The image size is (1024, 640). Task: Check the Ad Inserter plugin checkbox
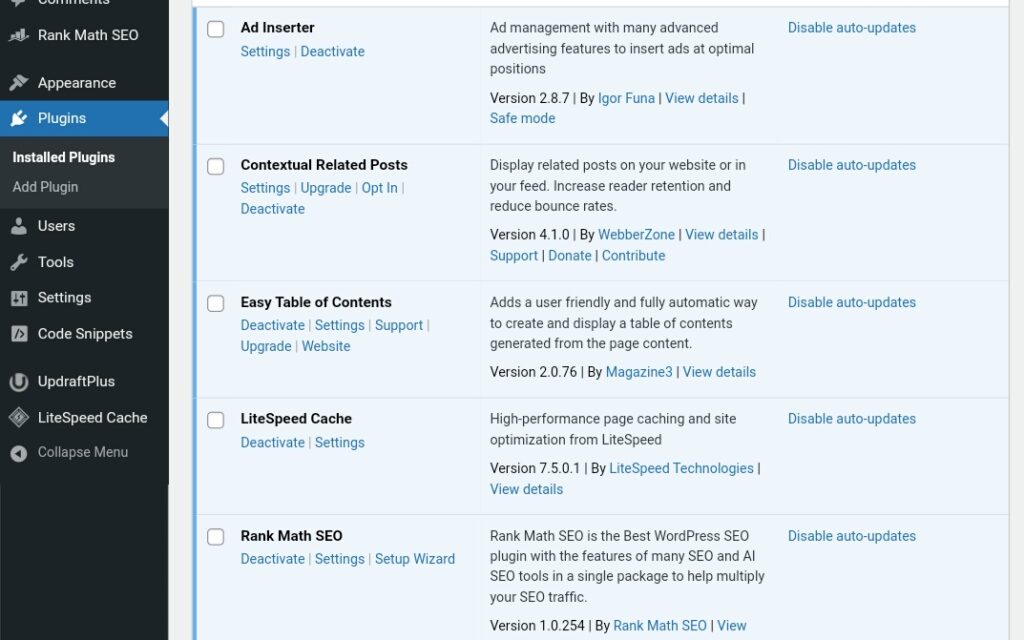click(x=216, y=29)
